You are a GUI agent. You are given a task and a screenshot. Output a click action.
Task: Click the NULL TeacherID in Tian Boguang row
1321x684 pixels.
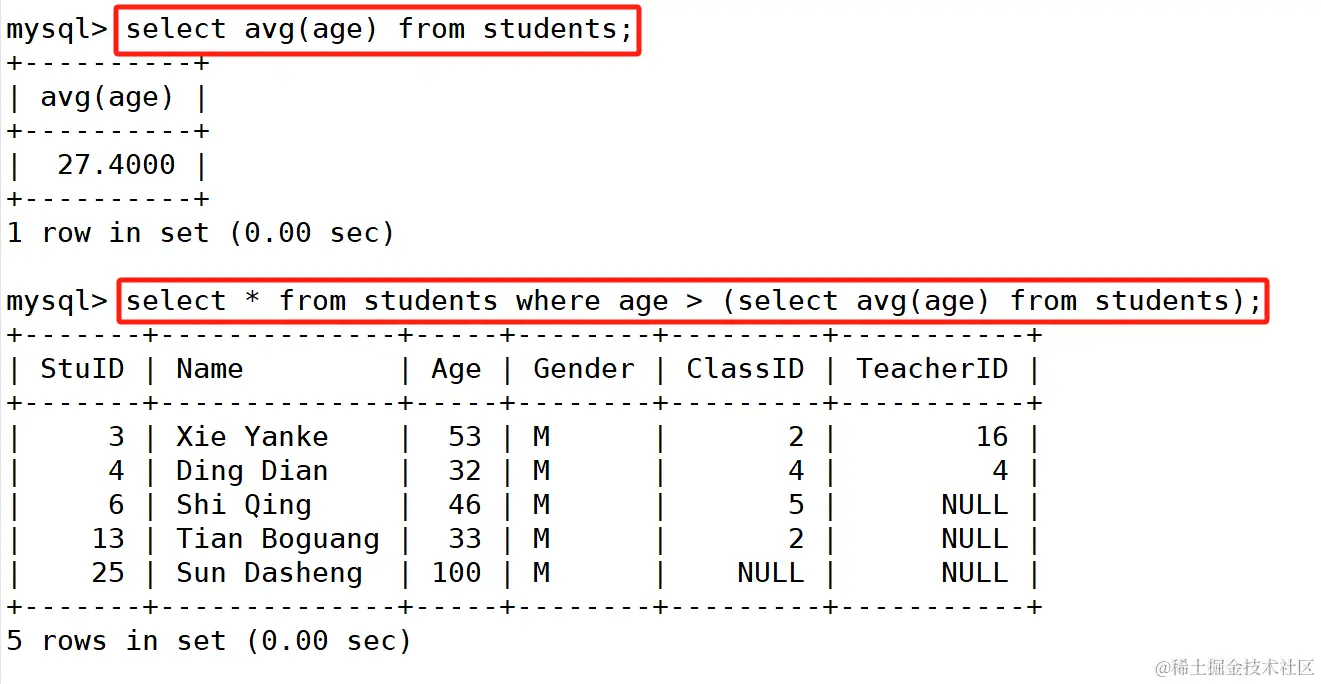point(974,539)
